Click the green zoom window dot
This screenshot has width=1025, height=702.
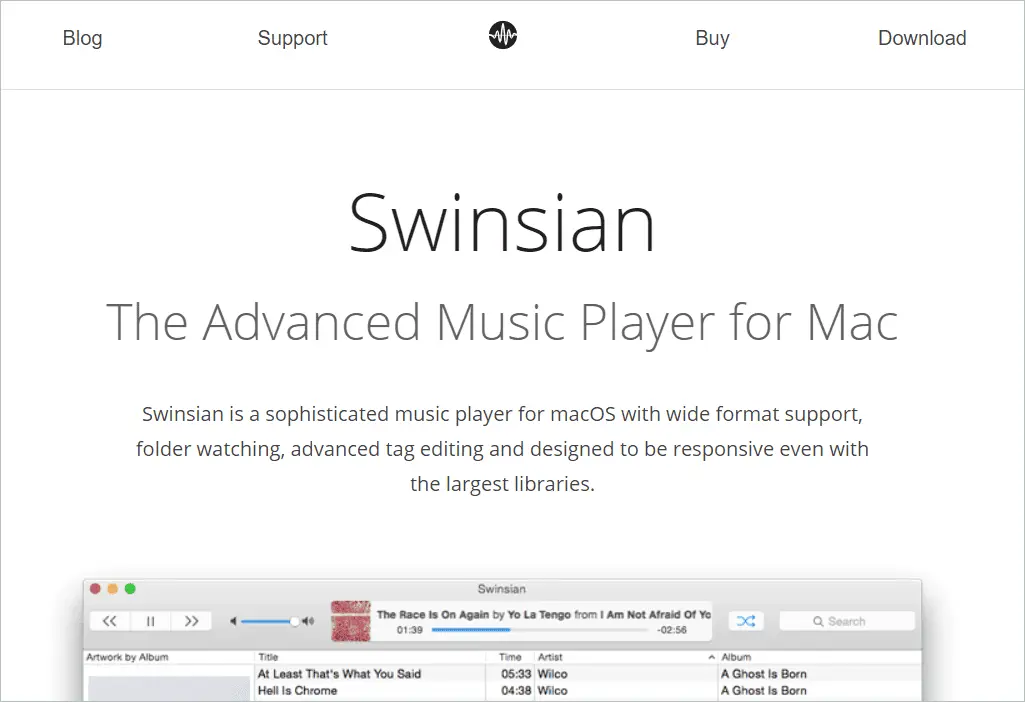point(130,589)
